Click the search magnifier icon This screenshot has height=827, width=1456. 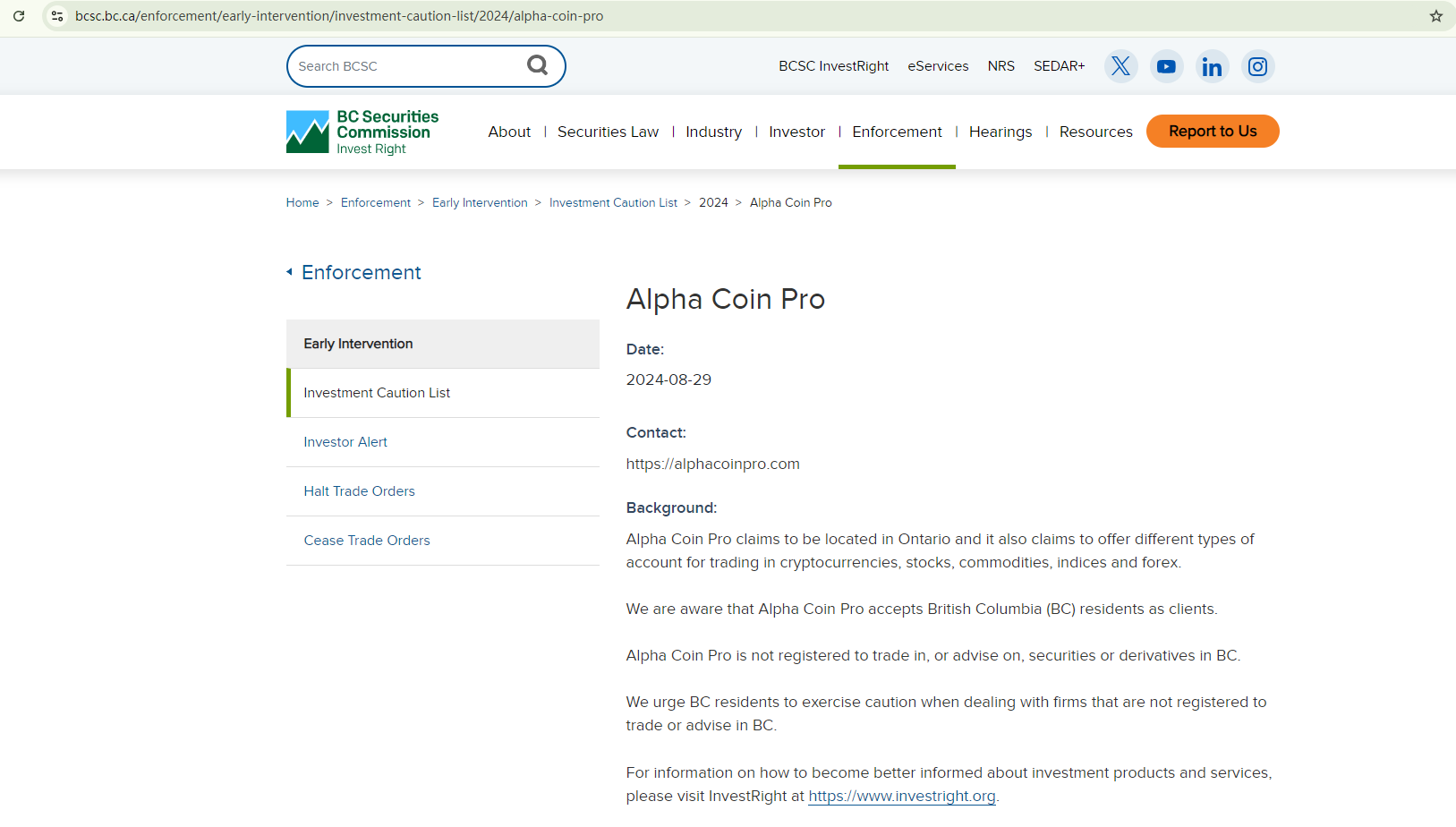[537, 65]
